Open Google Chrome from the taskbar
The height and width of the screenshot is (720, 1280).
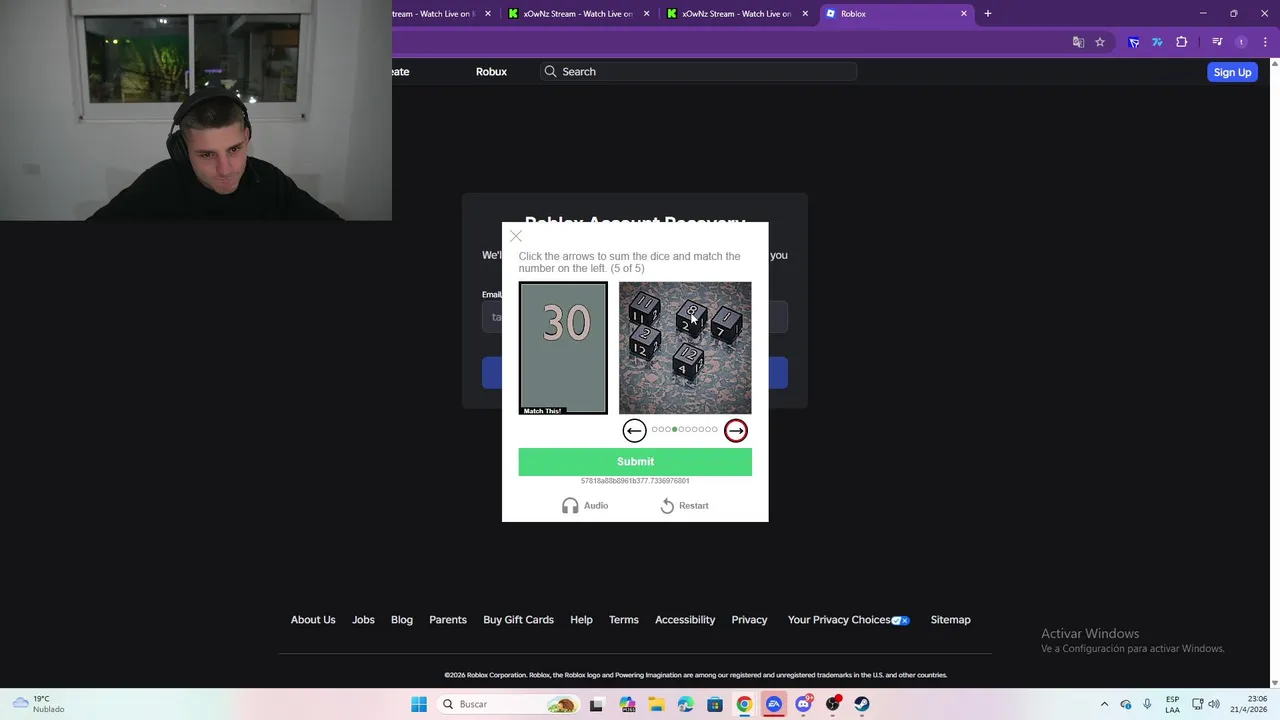(x=744, y=704)
